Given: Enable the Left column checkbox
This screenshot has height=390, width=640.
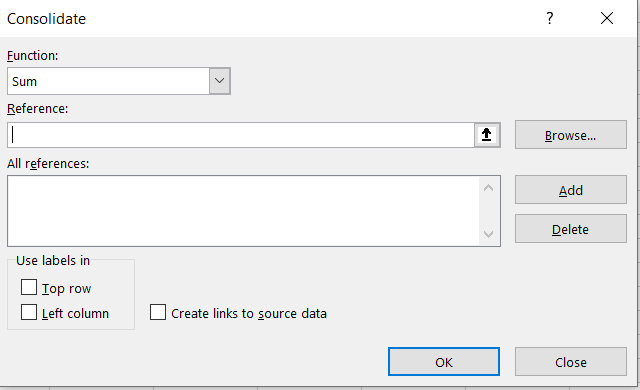Looking at the screenshot, I should click(29, 312).
